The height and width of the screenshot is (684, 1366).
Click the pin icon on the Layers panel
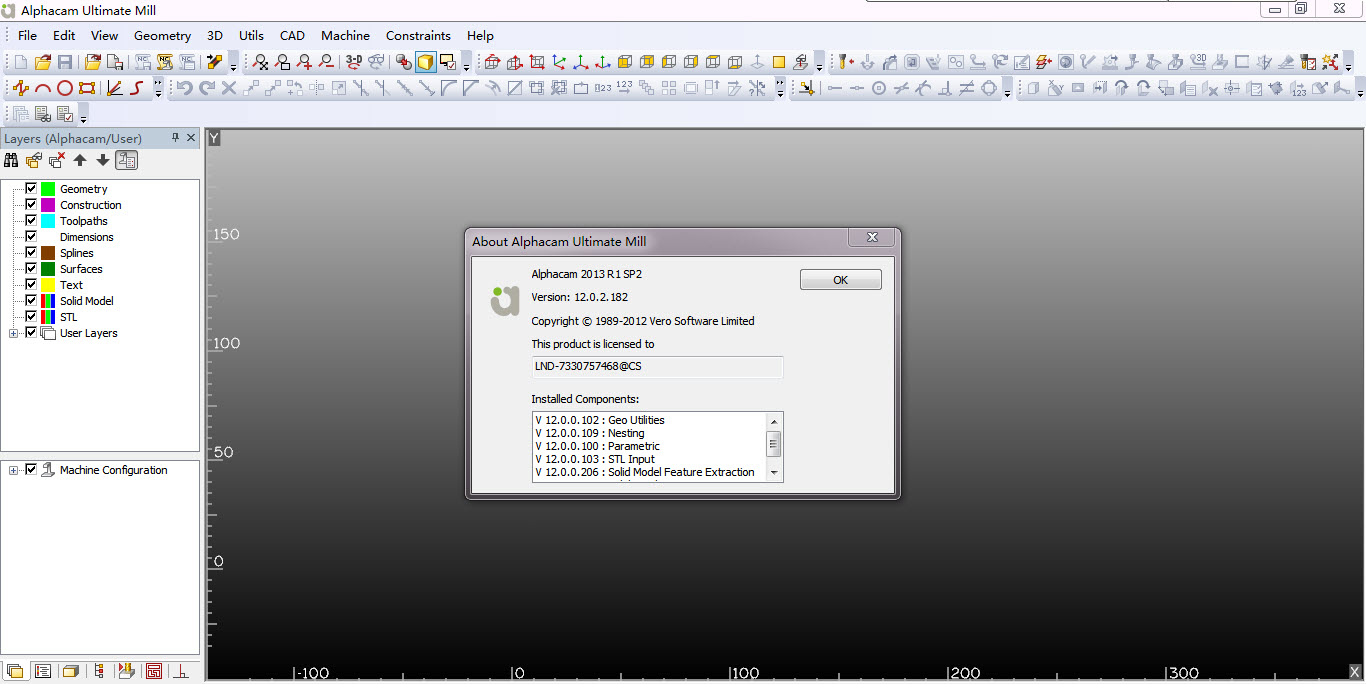pyautogui.click(x=176, y=138)
